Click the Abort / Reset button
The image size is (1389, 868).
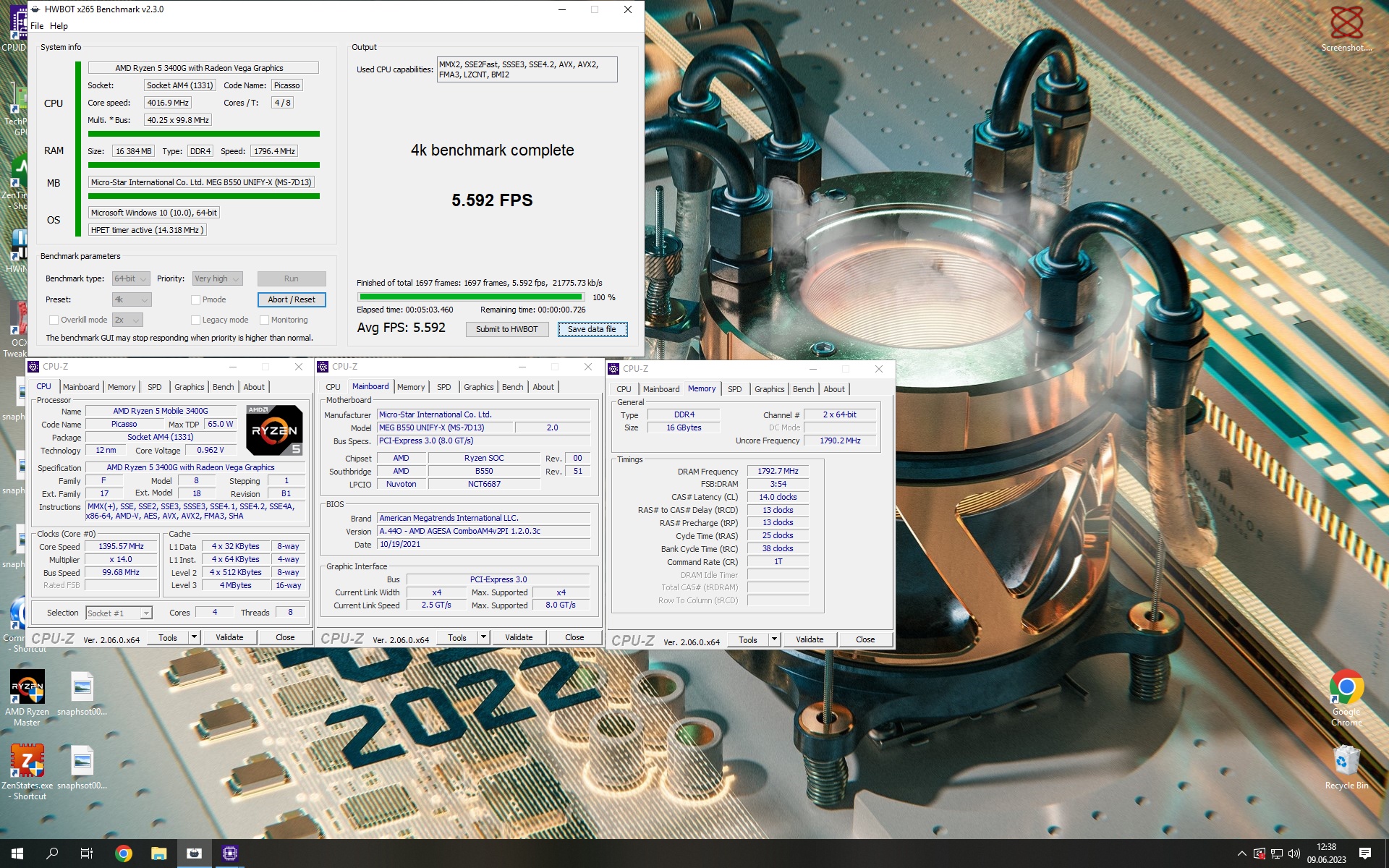[x=292, y=299]
